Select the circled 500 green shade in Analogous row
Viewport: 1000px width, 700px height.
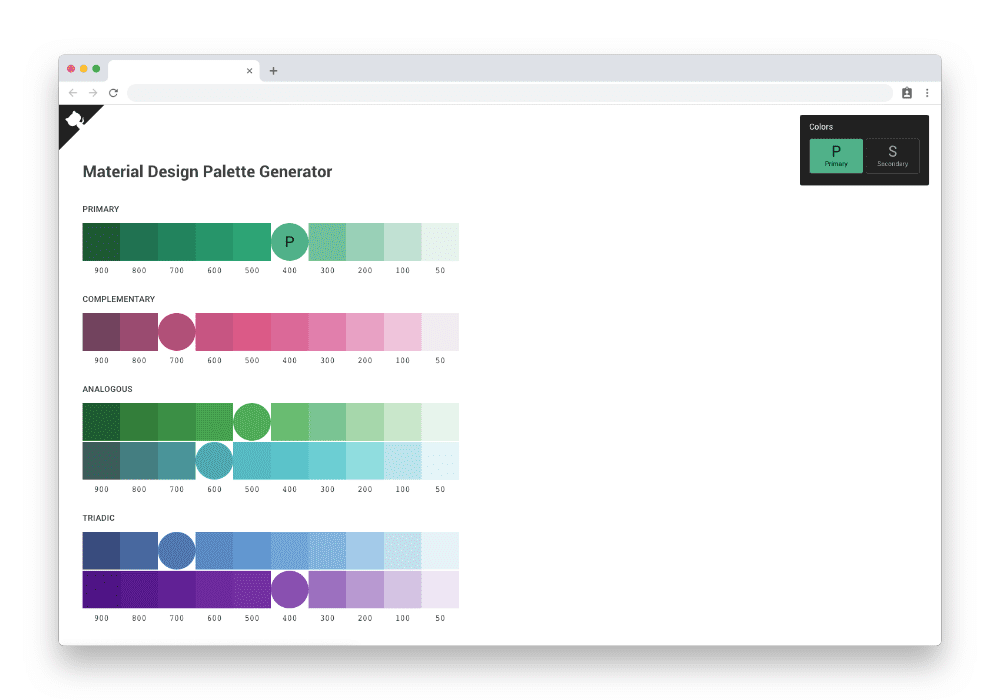pyautogui.click(x=251, y=421)
